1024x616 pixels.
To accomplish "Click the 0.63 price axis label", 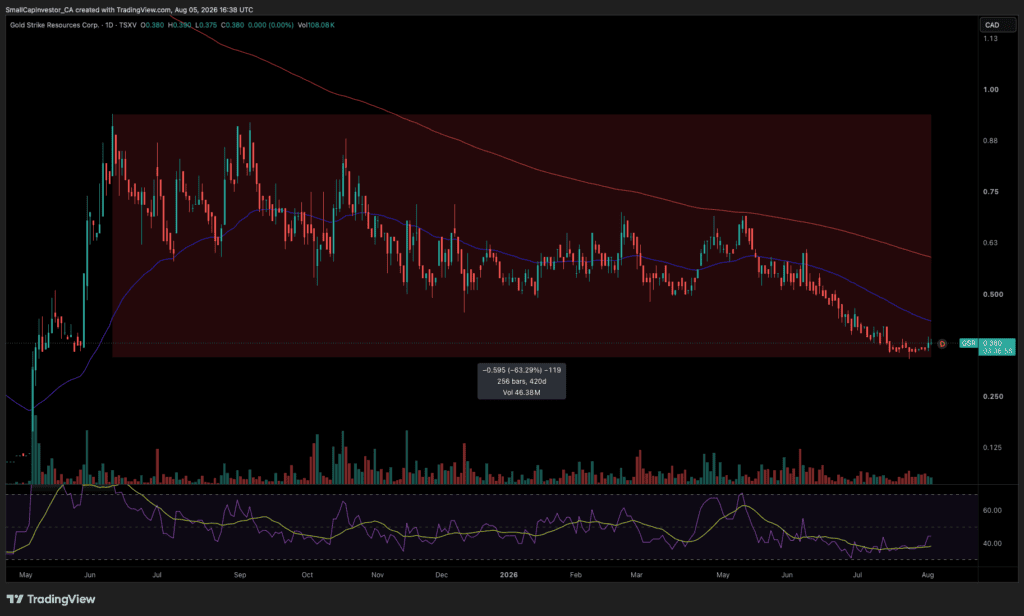I will point(991,242).
